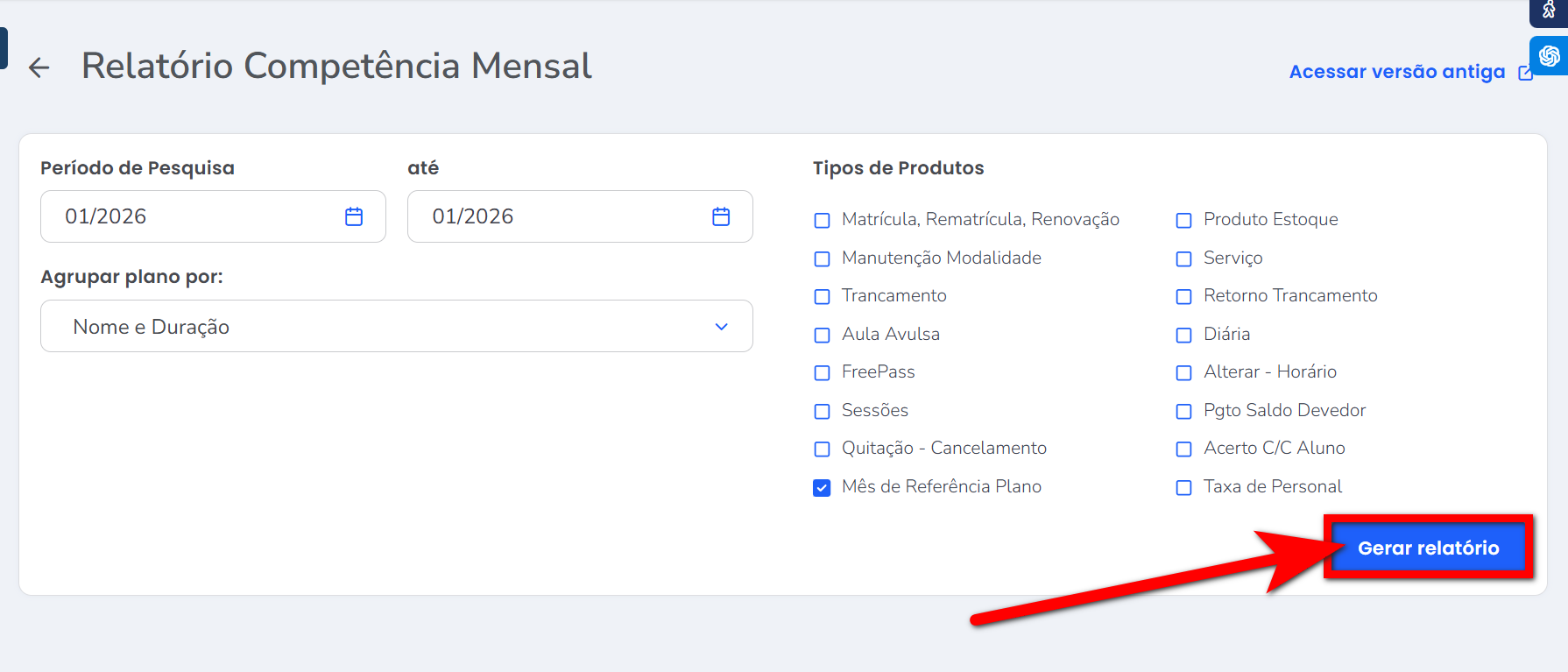Enable the 'Serviço' product type

[1183, 259]
